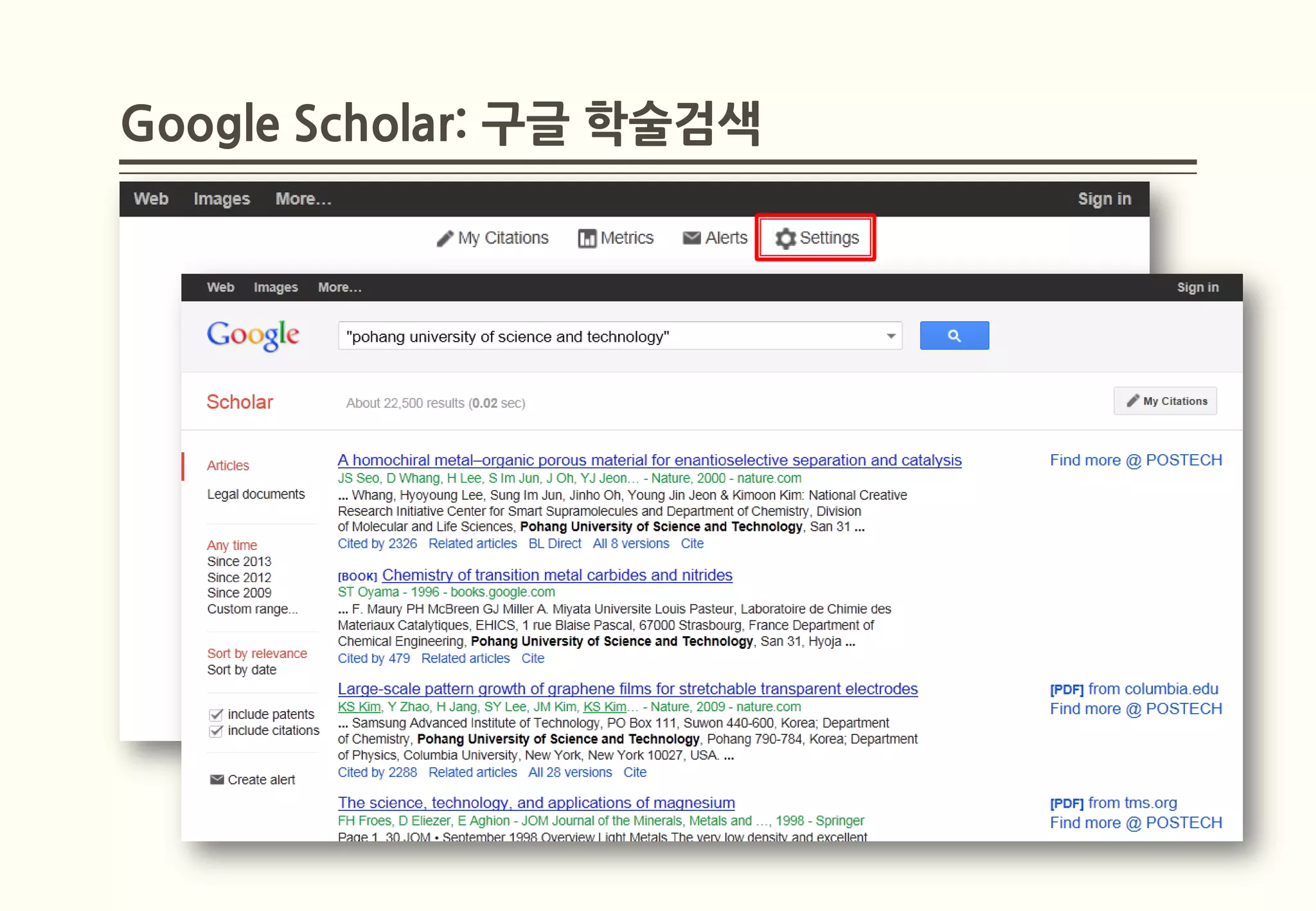The width and height of the screenshot is (1316, 911).
Task: Open [PDF] from tms.org
Action: (1114, 802)
